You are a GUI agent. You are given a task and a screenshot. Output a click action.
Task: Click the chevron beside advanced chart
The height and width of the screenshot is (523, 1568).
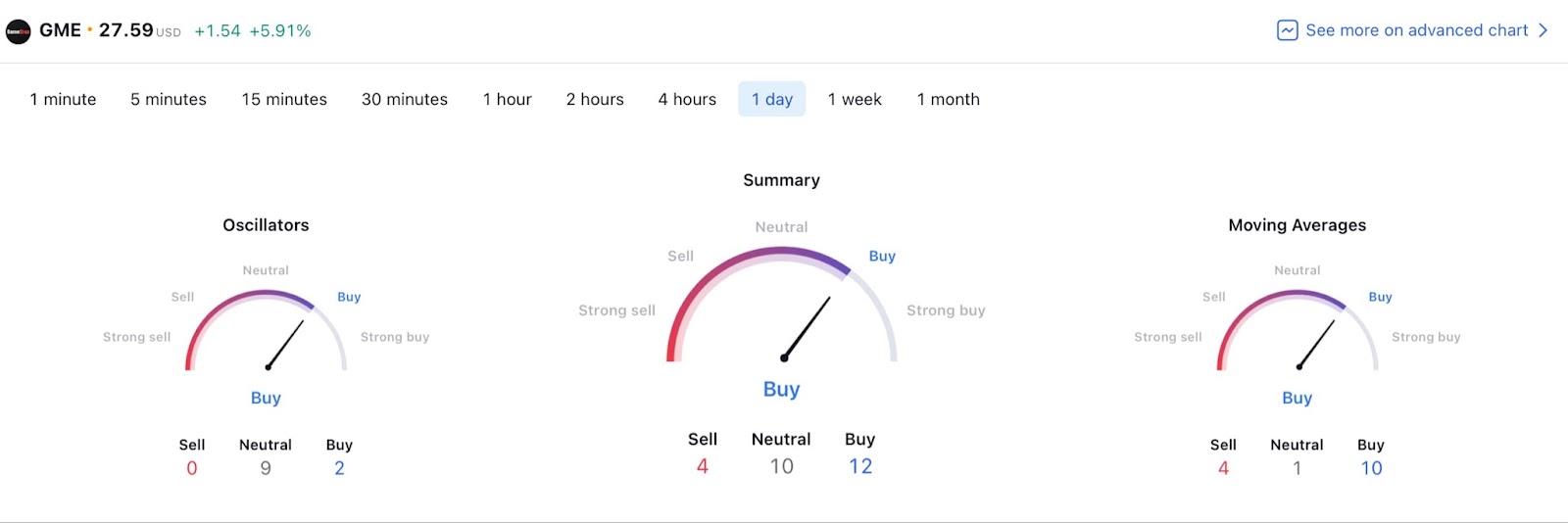pyautogui.click(x=1543, y=30)
